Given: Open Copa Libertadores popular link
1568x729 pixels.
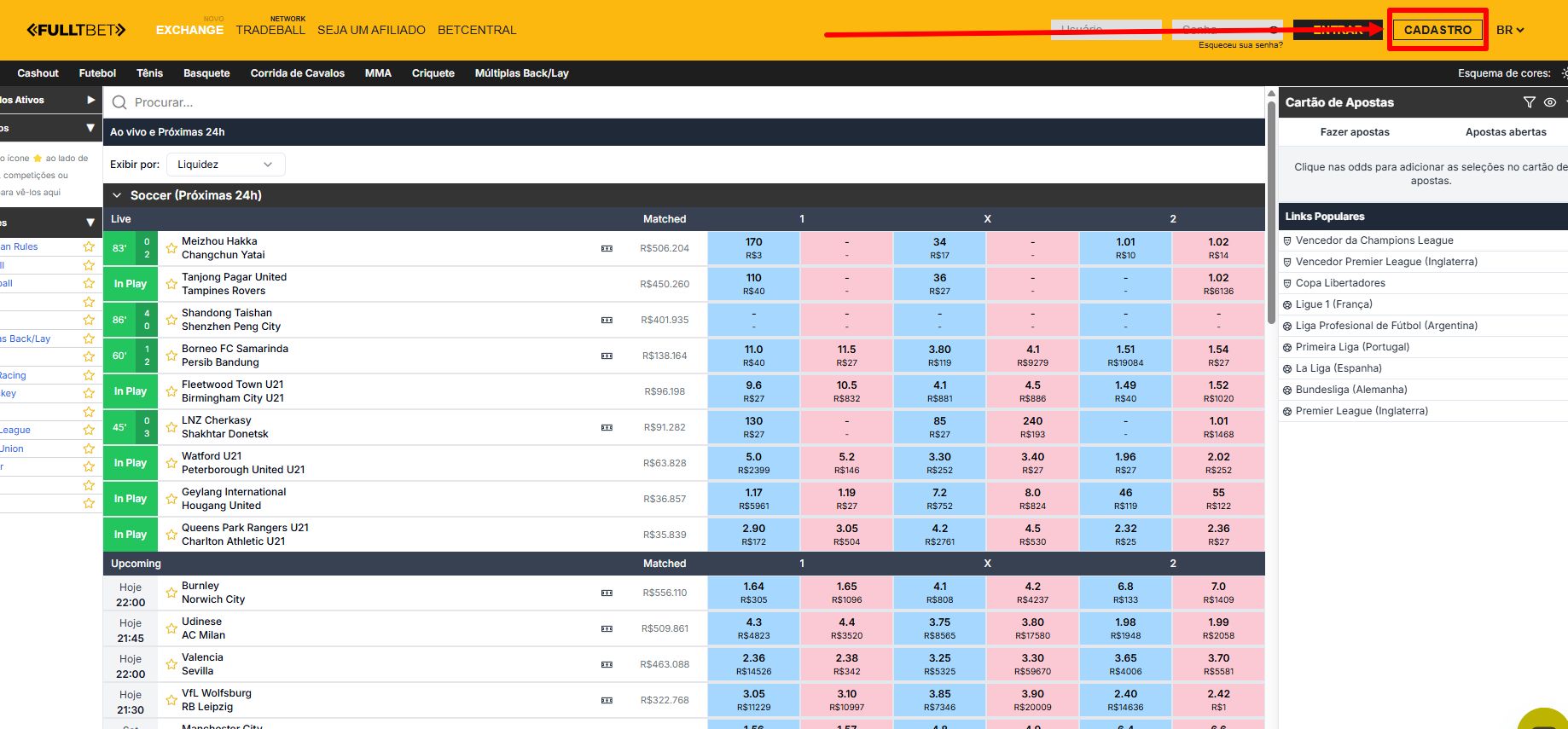Looking at the screenshot, I should (x=1340, y=283).
